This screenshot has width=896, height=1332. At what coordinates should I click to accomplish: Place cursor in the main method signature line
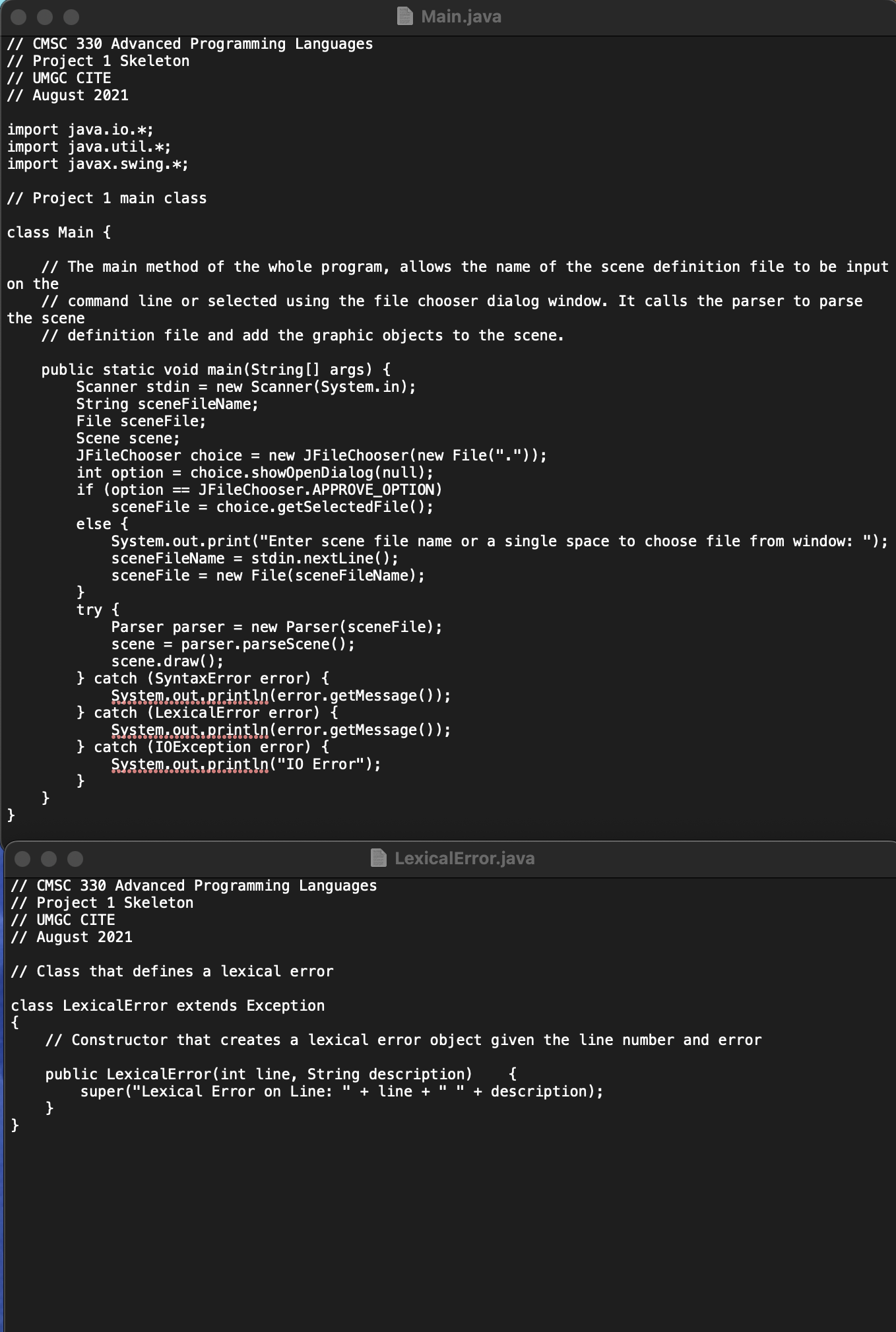click(216, 369)
